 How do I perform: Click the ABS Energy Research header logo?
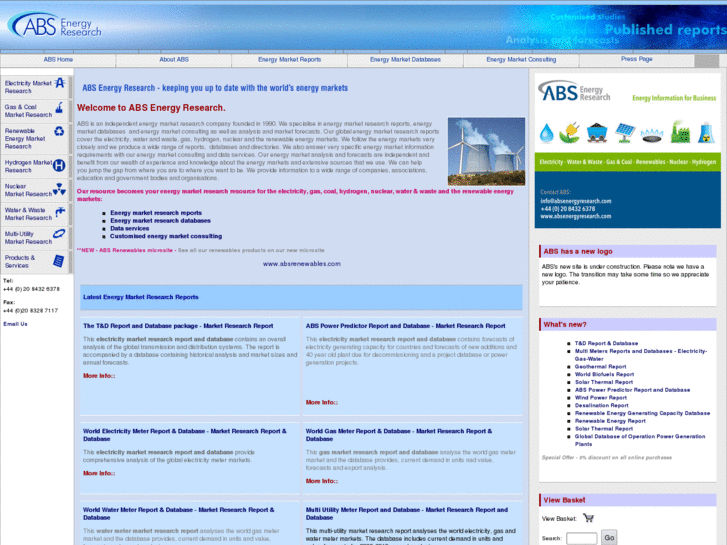point(55,25)
